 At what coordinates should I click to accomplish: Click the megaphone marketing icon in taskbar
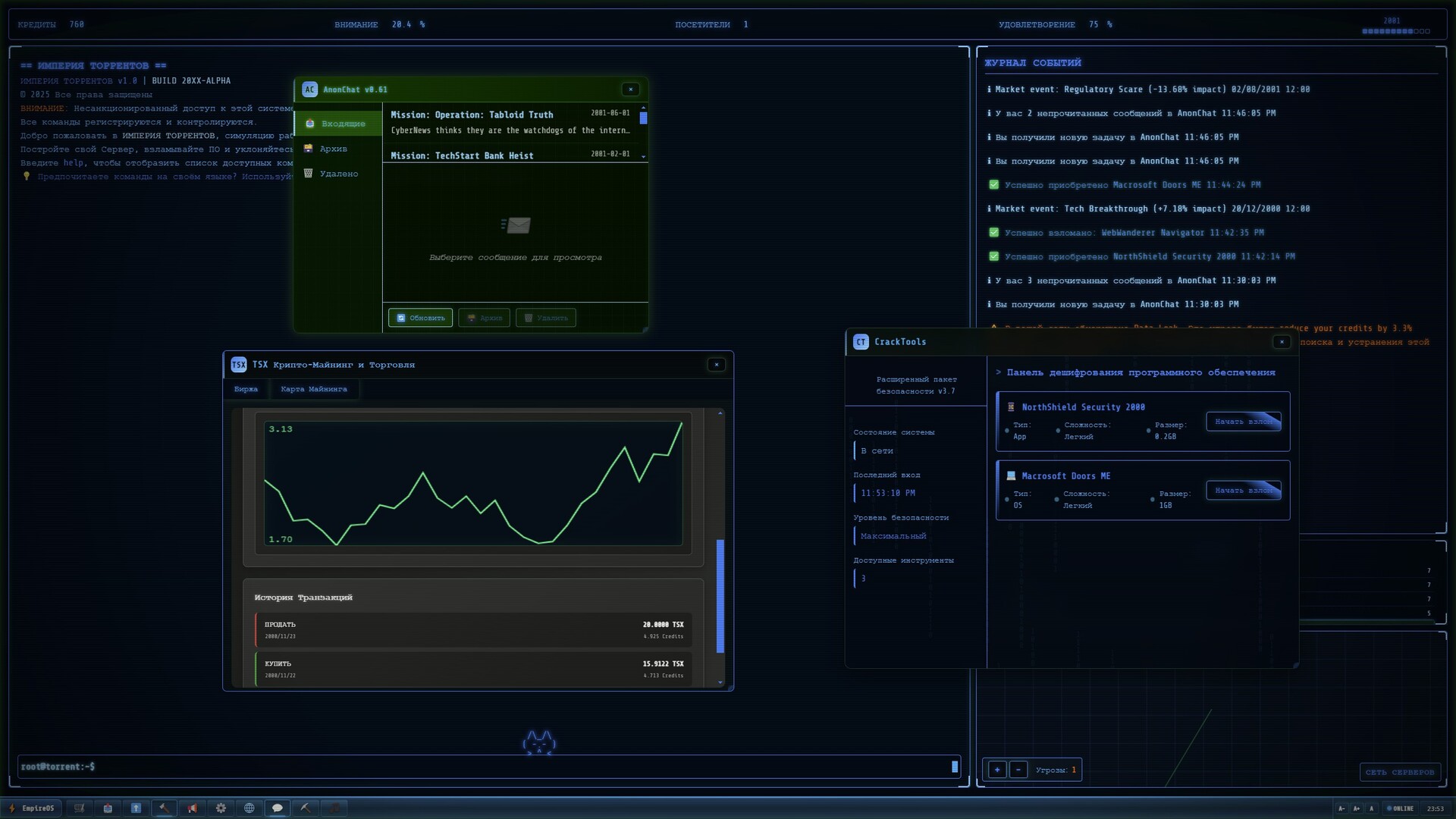click(x=193, y=808)
